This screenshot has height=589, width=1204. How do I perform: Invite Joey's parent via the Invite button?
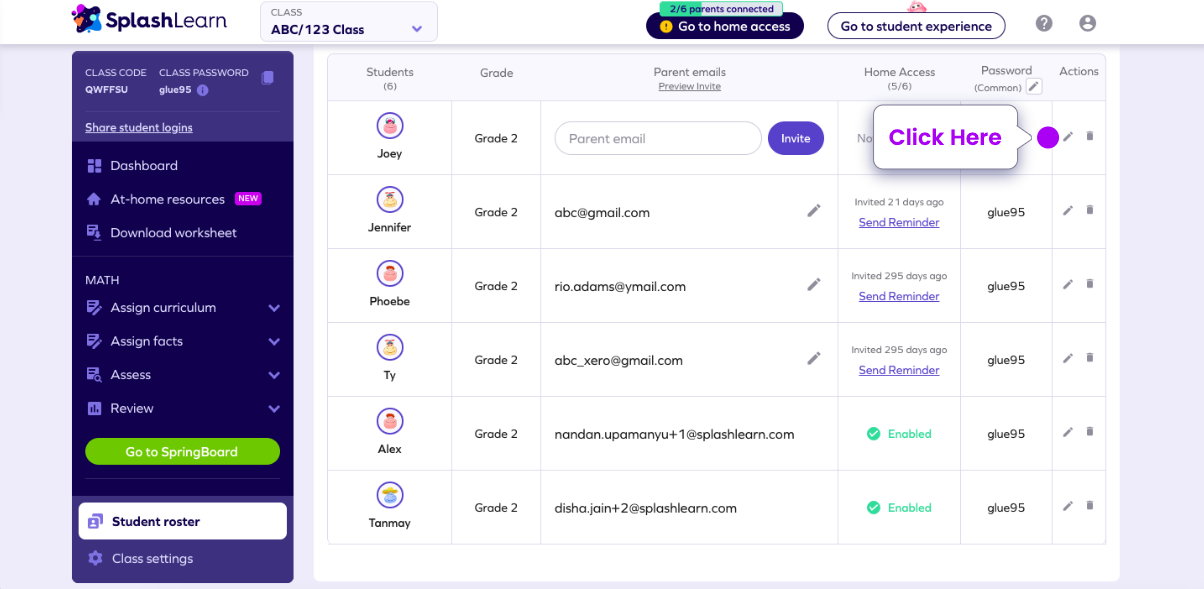pyautogui.click(x=795, y=138)
